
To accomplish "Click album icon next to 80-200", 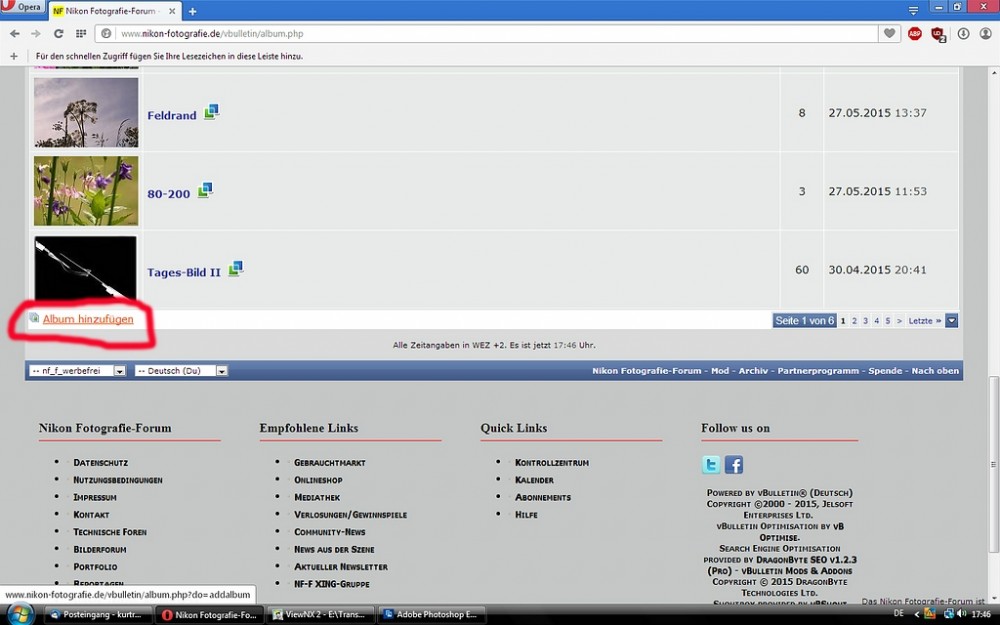I will 205,191.
